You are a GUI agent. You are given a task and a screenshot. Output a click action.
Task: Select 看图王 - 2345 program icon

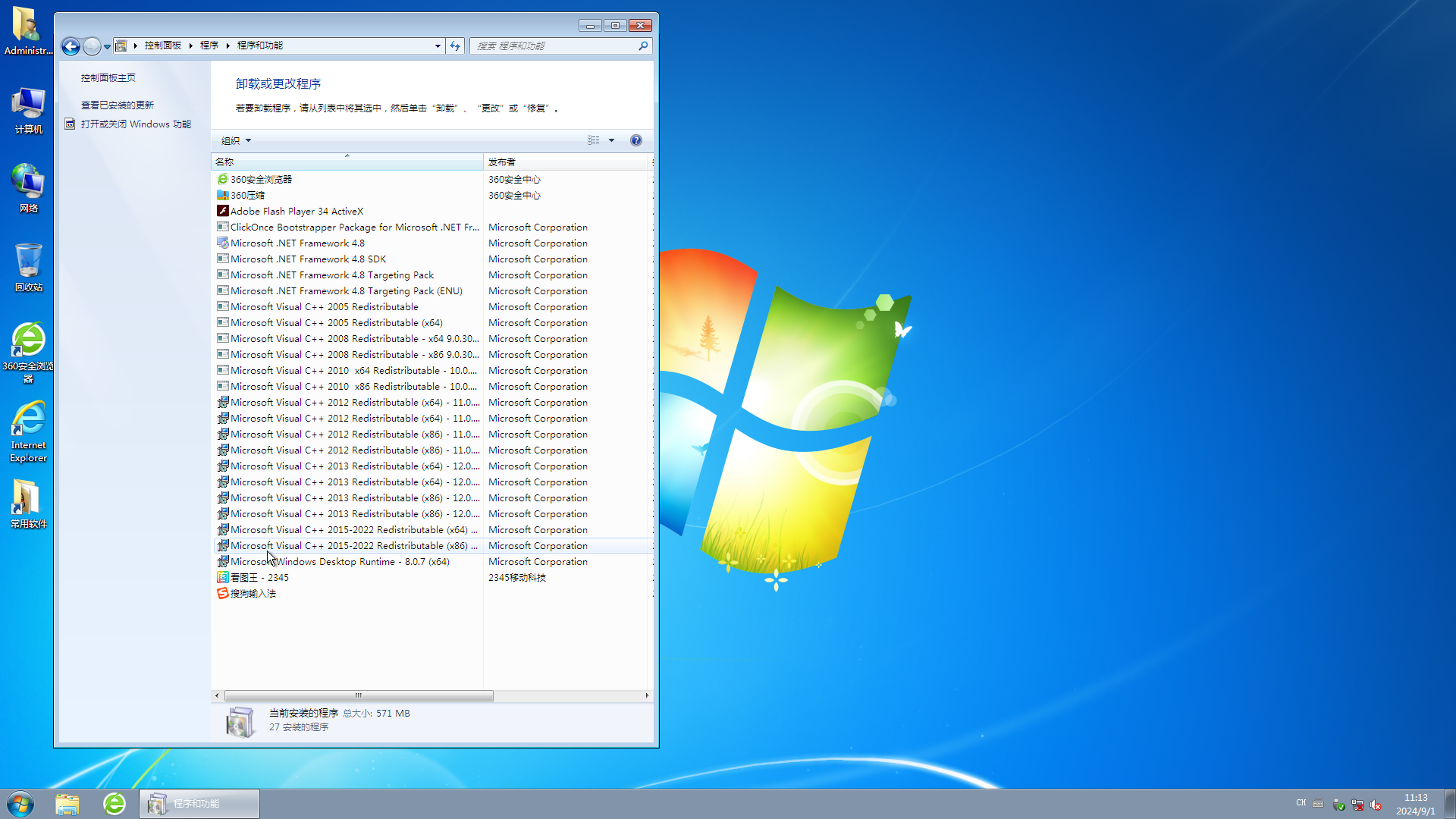[x=222, y=577]
